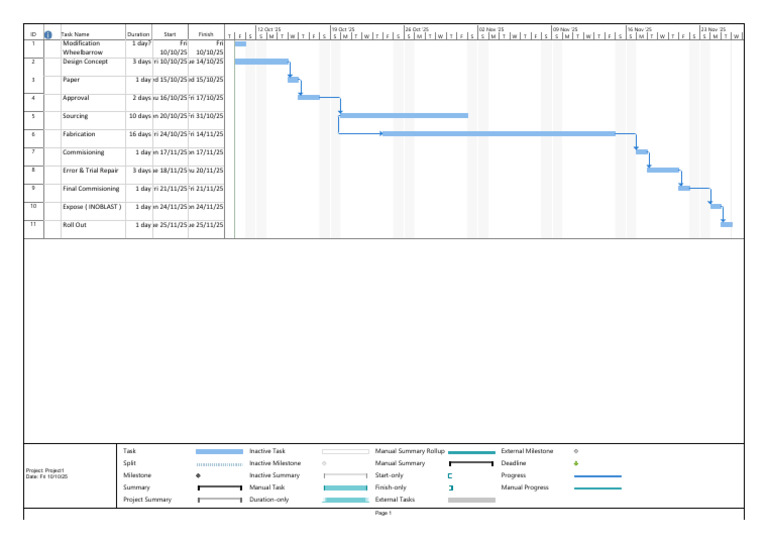Select the Duration column header
Viewport: 768px width, 543px height.
(x=138, y=34)
